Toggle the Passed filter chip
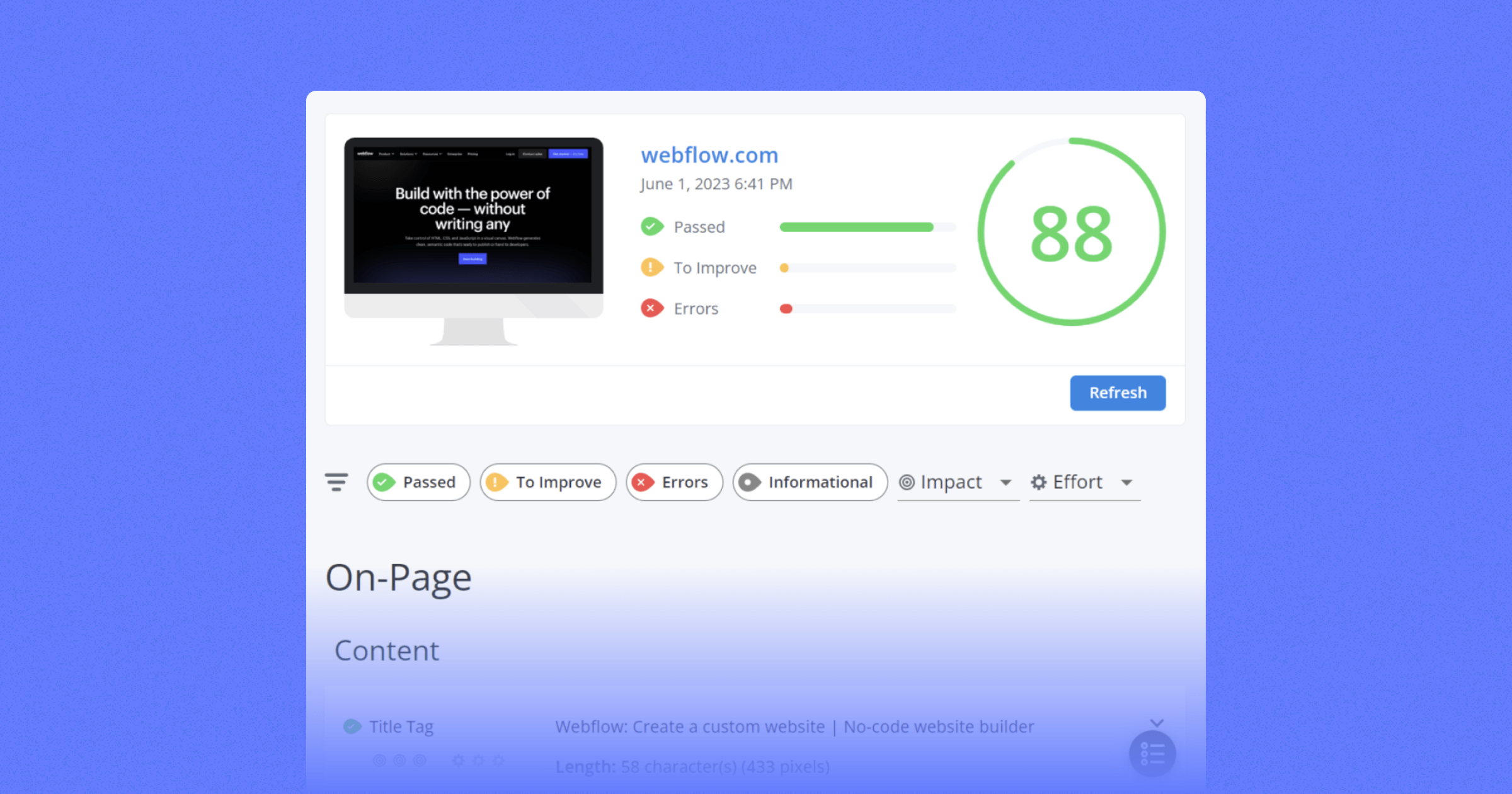The image size is (1512, 794). click(x=418, y=482)
